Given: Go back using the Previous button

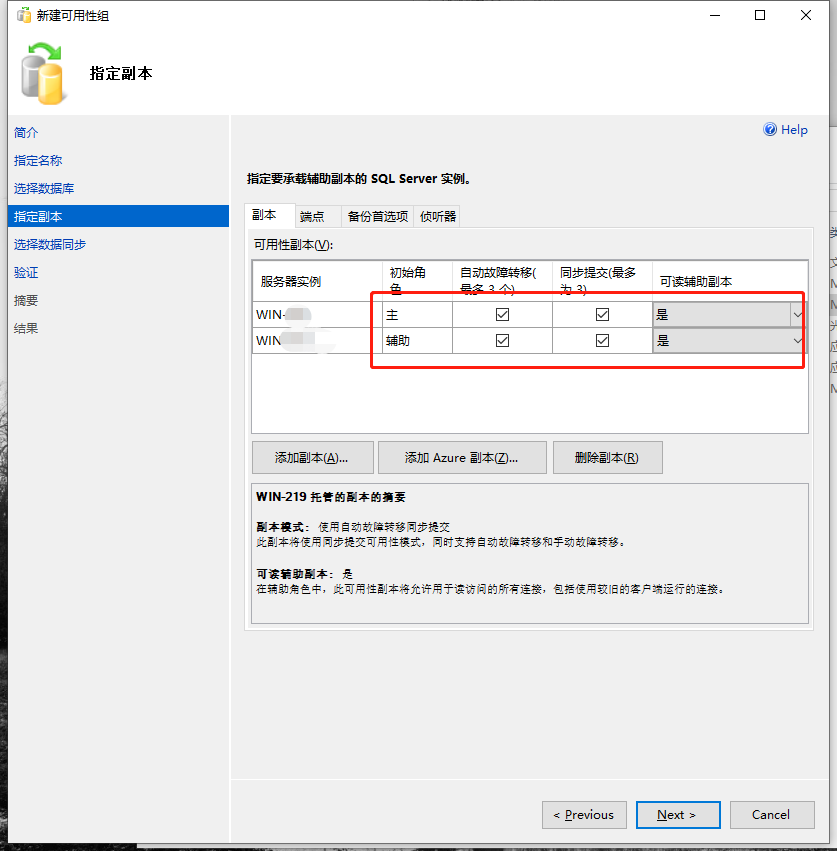Looking at the screenshot, I should (584, 814).
